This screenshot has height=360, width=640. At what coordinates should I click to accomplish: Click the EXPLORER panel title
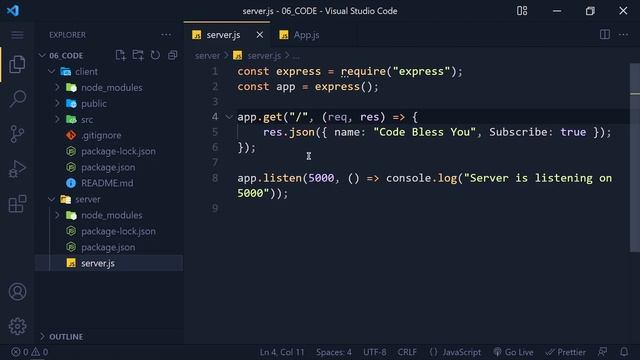(67, 35)
